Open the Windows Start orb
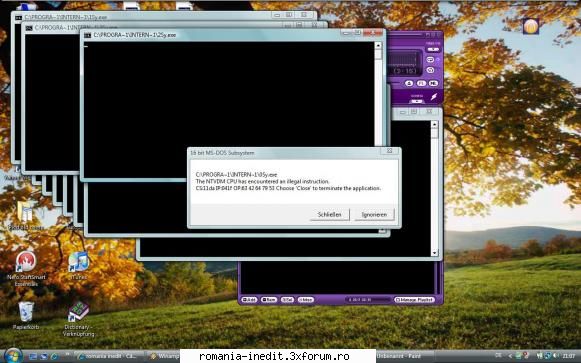The image size is (581, 363). (x=13, y=356)
